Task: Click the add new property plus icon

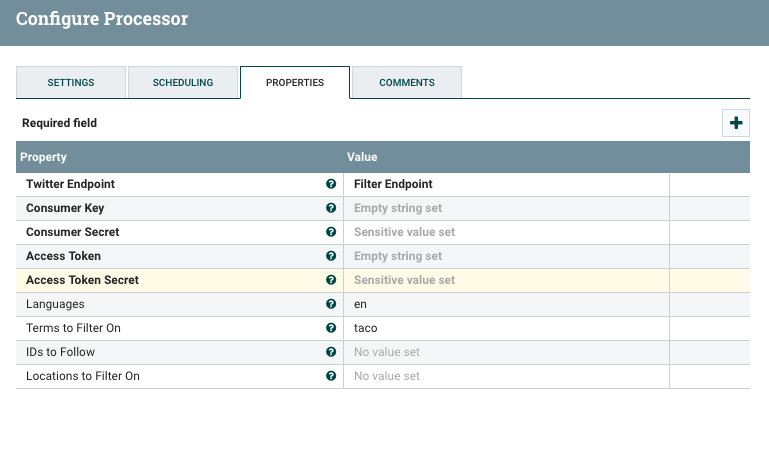Action: pyautogui.click(x=736, y=123)
